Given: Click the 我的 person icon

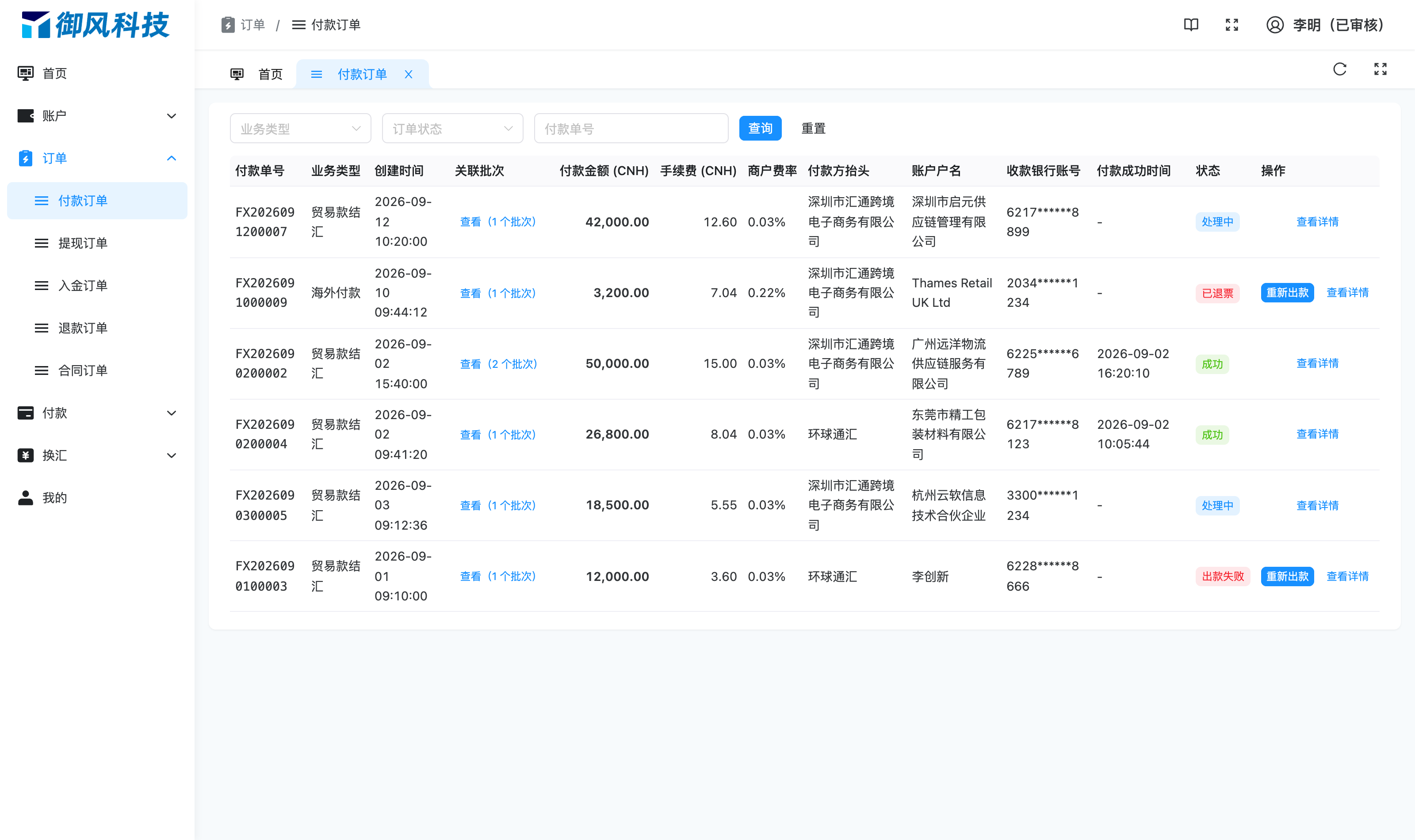Looking at the screenshot, I should [26, 497].
